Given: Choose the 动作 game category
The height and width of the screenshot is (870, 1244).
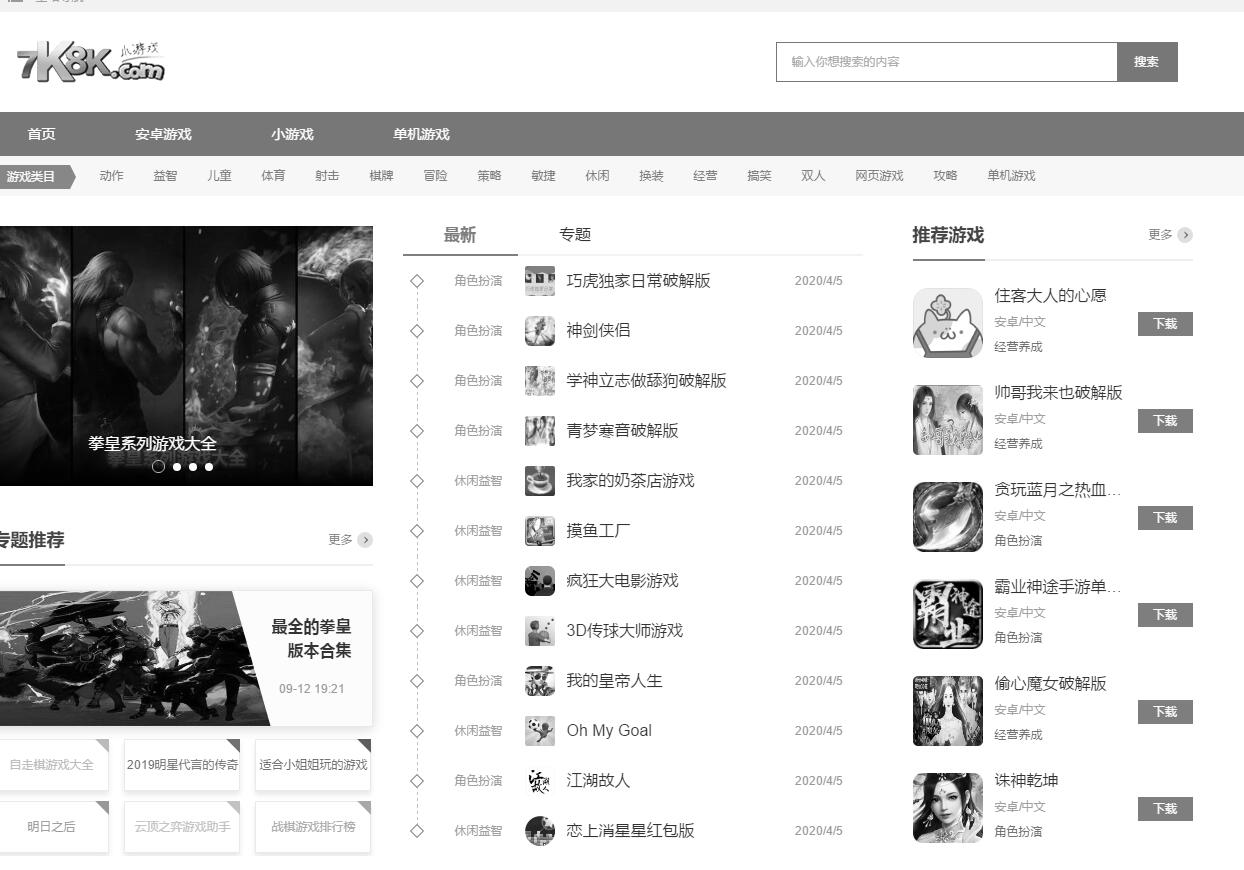Looking at the screenshot, I should (x=111, y=176).
